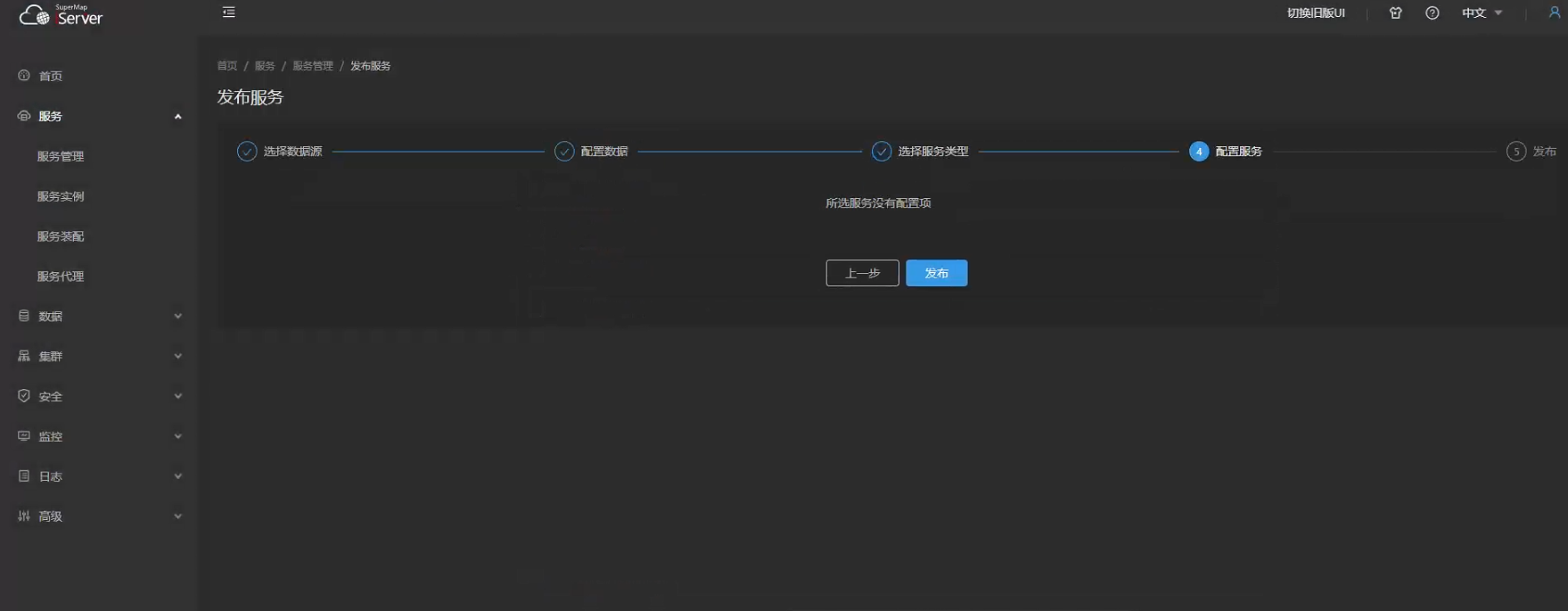Viewport: 1568px width, 611px height.
Task: Switch to old UI via 切换旧版UI
Action: click(x=1315, y=13)
